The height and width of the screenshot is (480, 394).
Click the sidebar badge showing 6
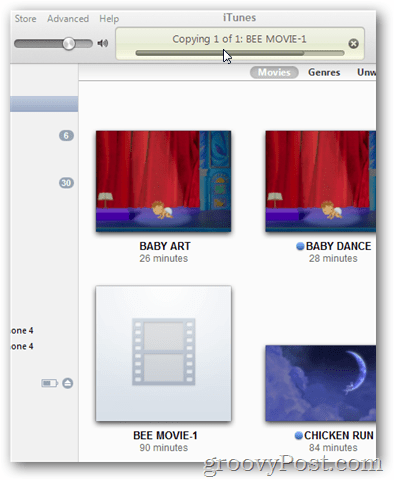click(x=66, y=135)
